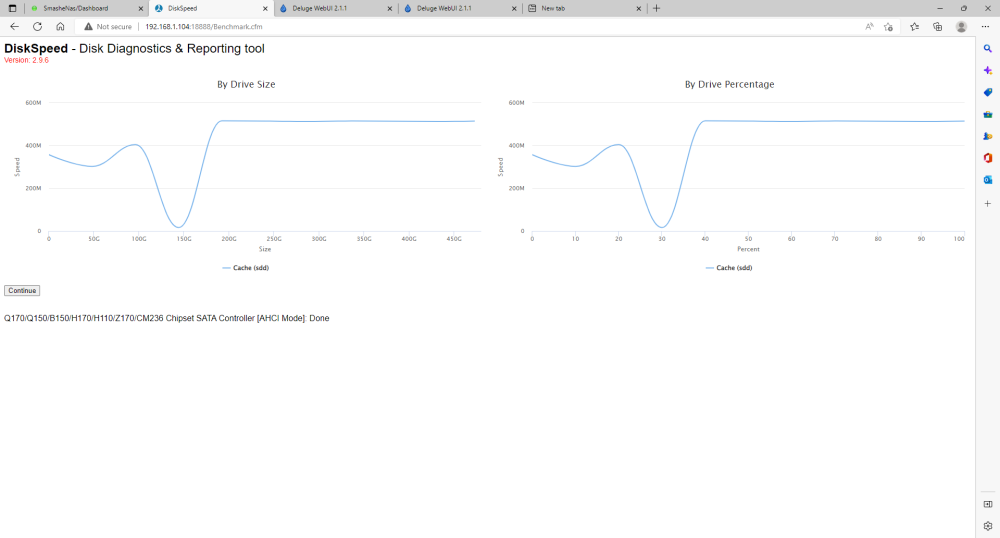Screen dimensions: 1000x538
Task: Click the Size axis label
Action: click(x=265, y=249)
